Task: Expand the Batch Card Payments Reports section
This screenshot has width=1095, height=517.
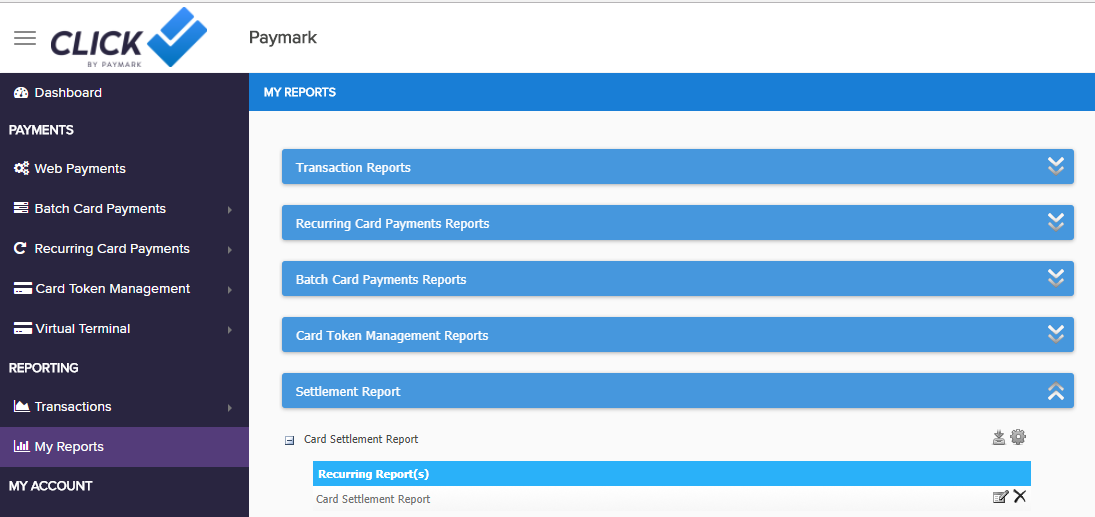Action: pyautogui.click(x=677, y=279)
